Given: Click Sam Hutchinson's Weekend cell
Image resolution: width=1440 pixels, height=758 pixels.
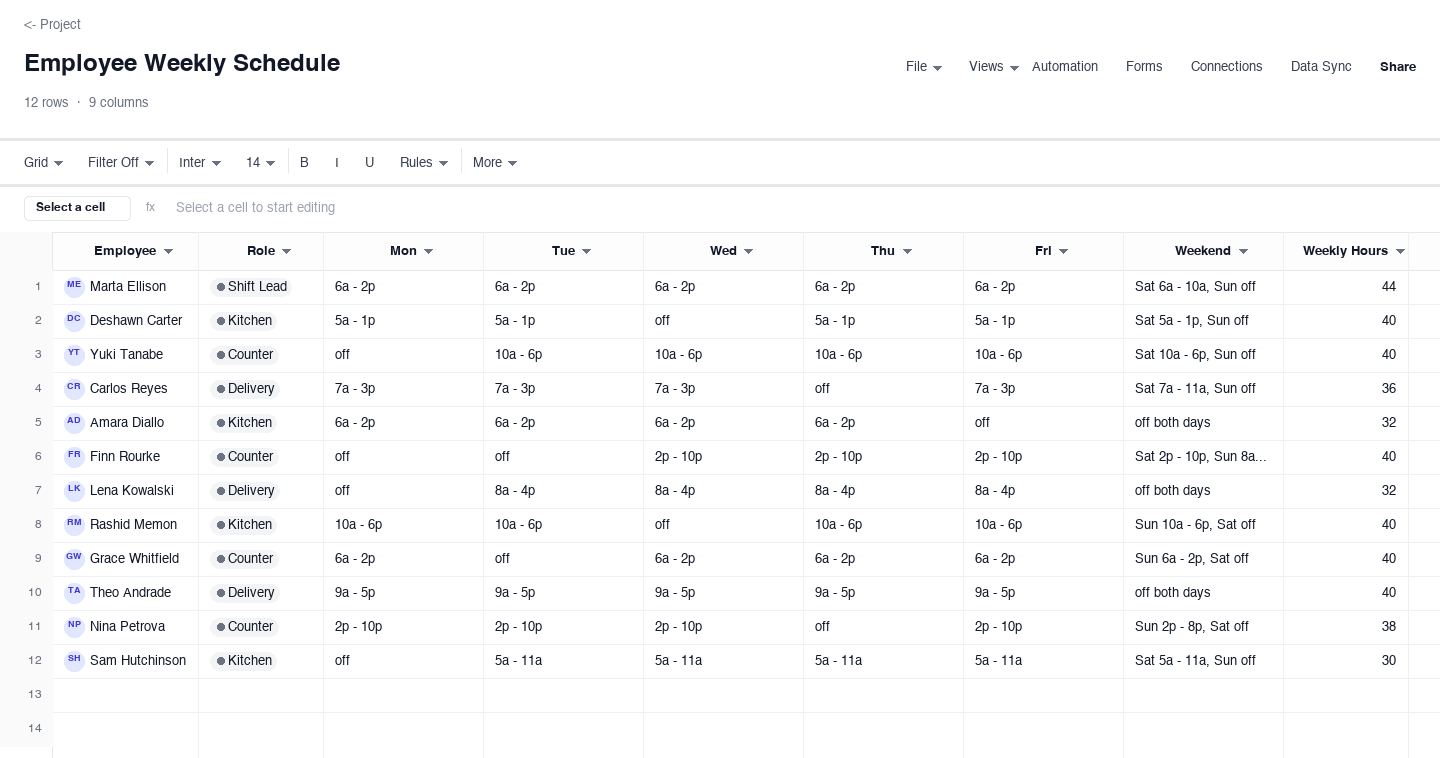Looking at the screenshot, I should coord(1203,661).
